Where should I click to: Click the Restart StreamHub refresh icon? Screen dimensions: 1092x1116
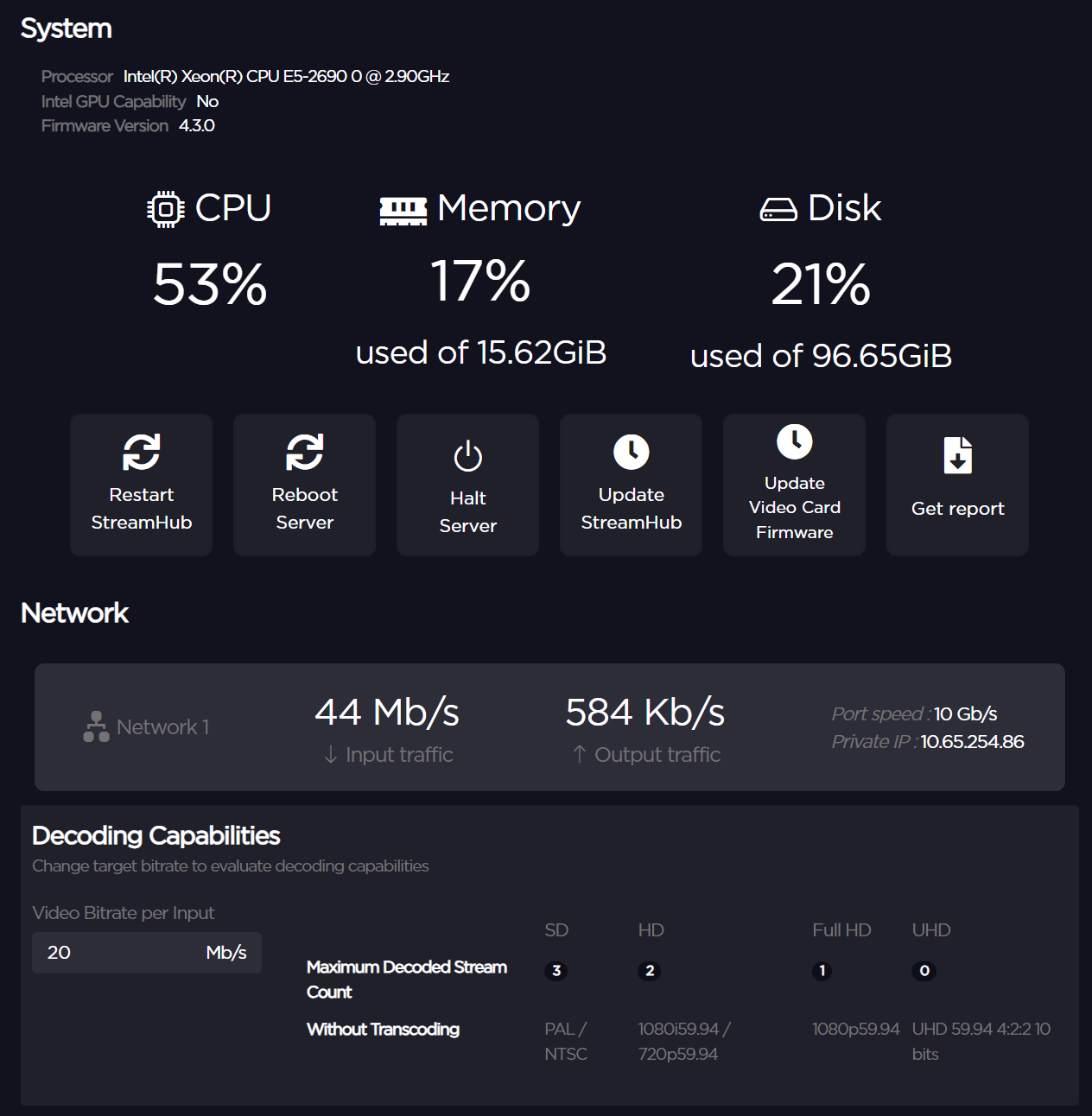(141, 453)
